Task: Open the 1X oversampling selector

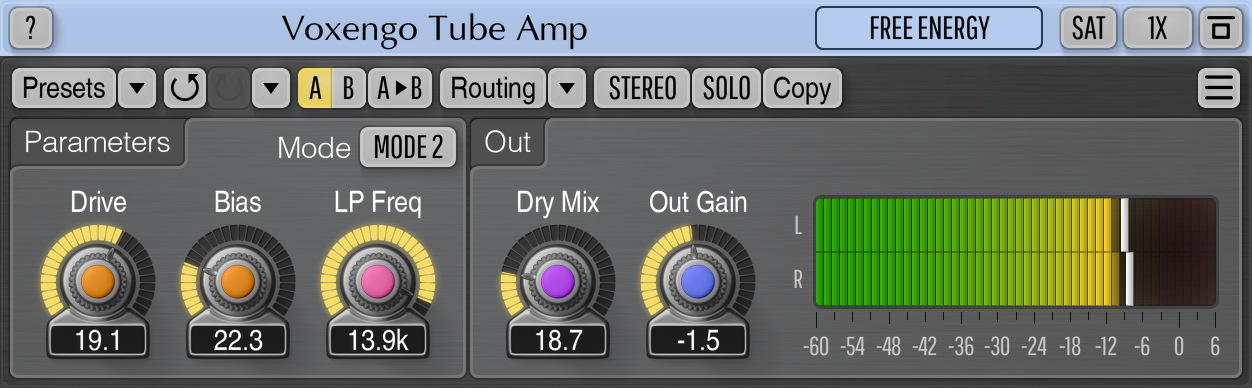Action: point(1157,28)
